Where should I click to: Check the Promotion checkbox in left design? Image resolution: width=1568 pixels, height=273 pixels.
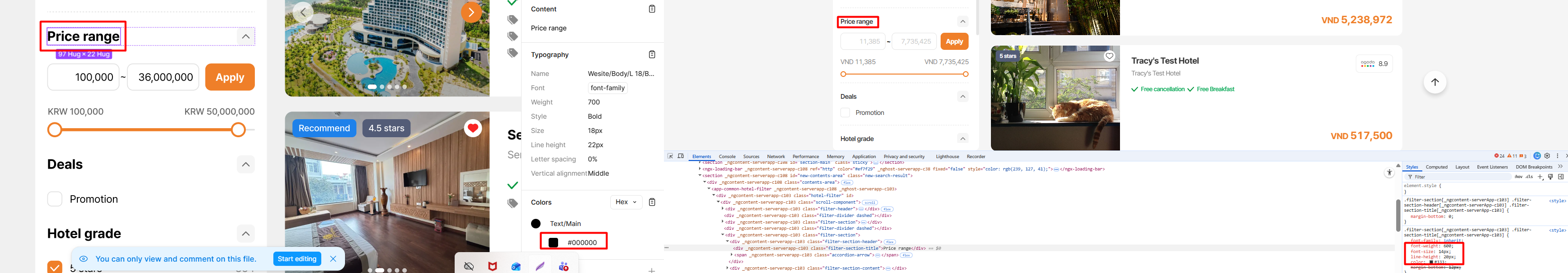coord(55,199)
